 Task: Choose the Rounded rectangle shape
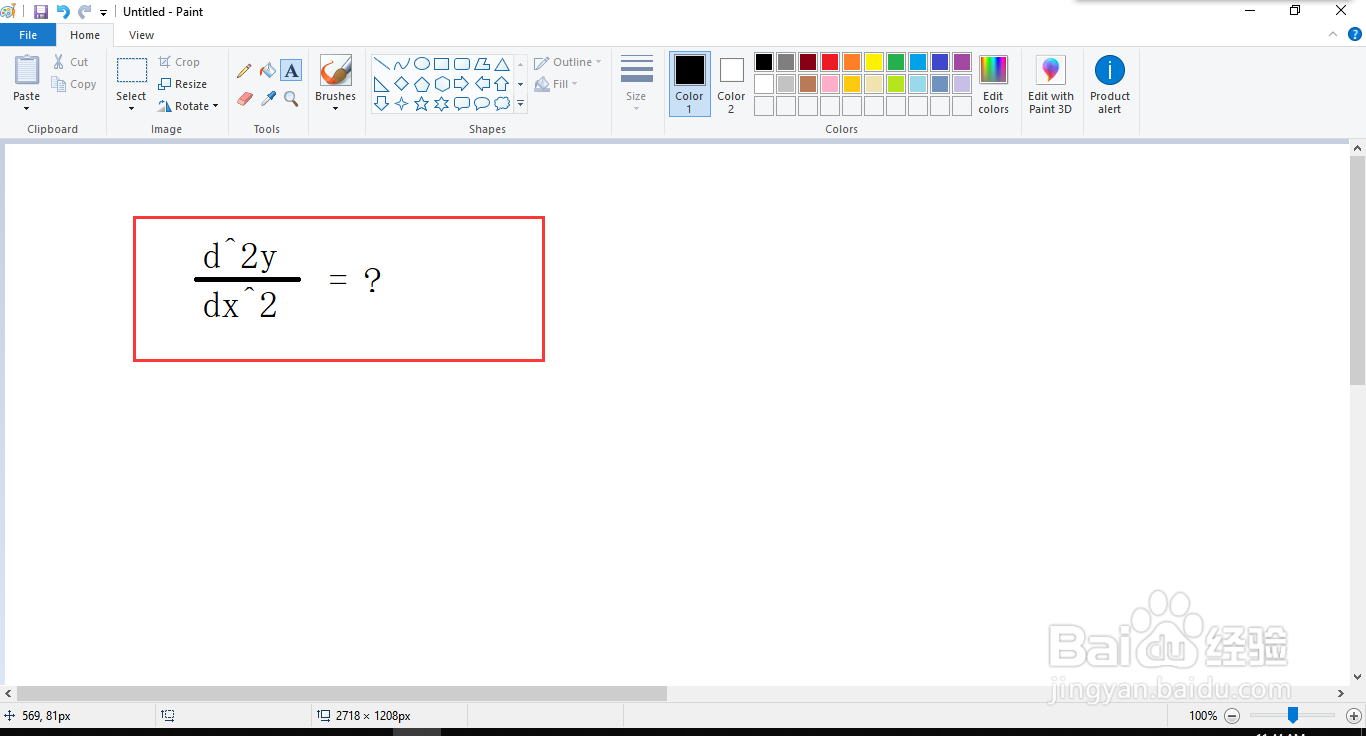coord(461,64)
